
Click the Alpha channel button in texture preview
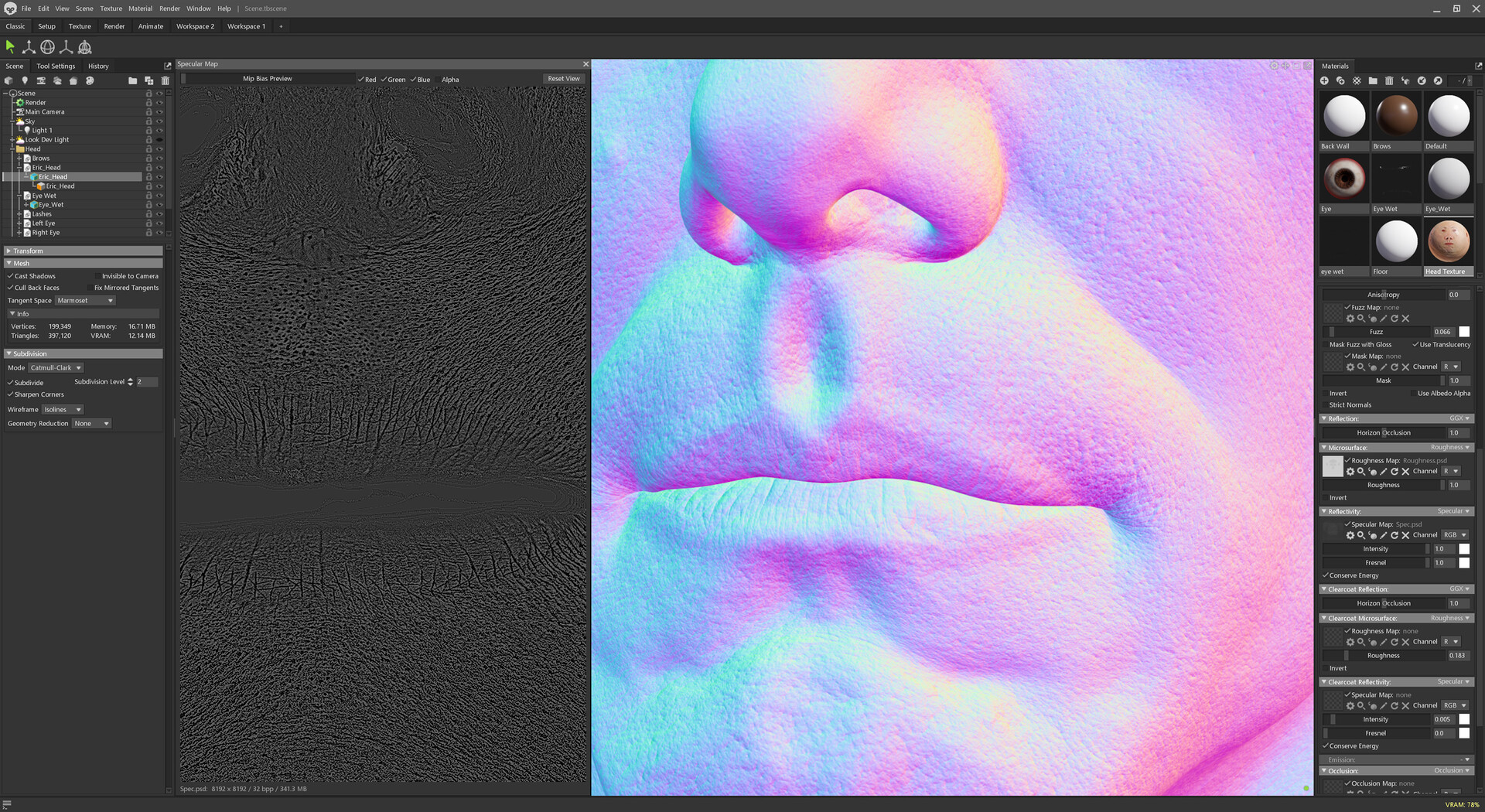449,79
